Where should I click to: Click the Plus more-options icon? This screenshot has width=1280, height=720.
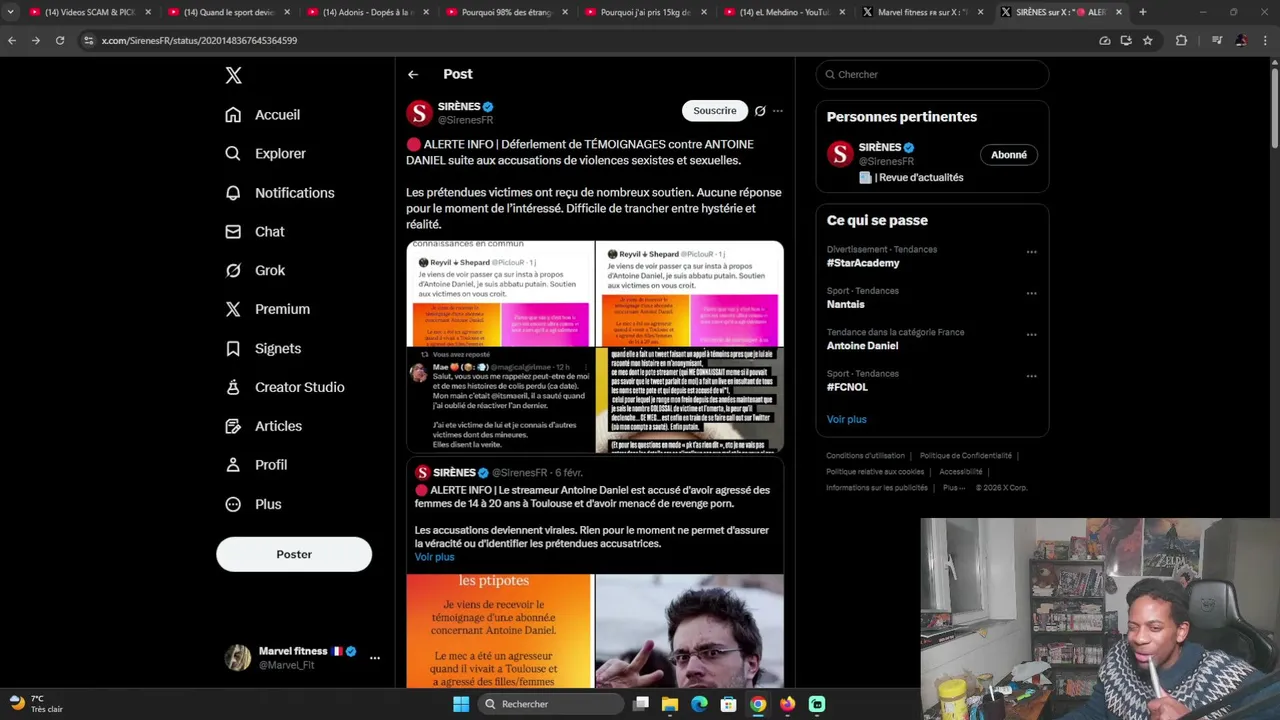(233, 504)
